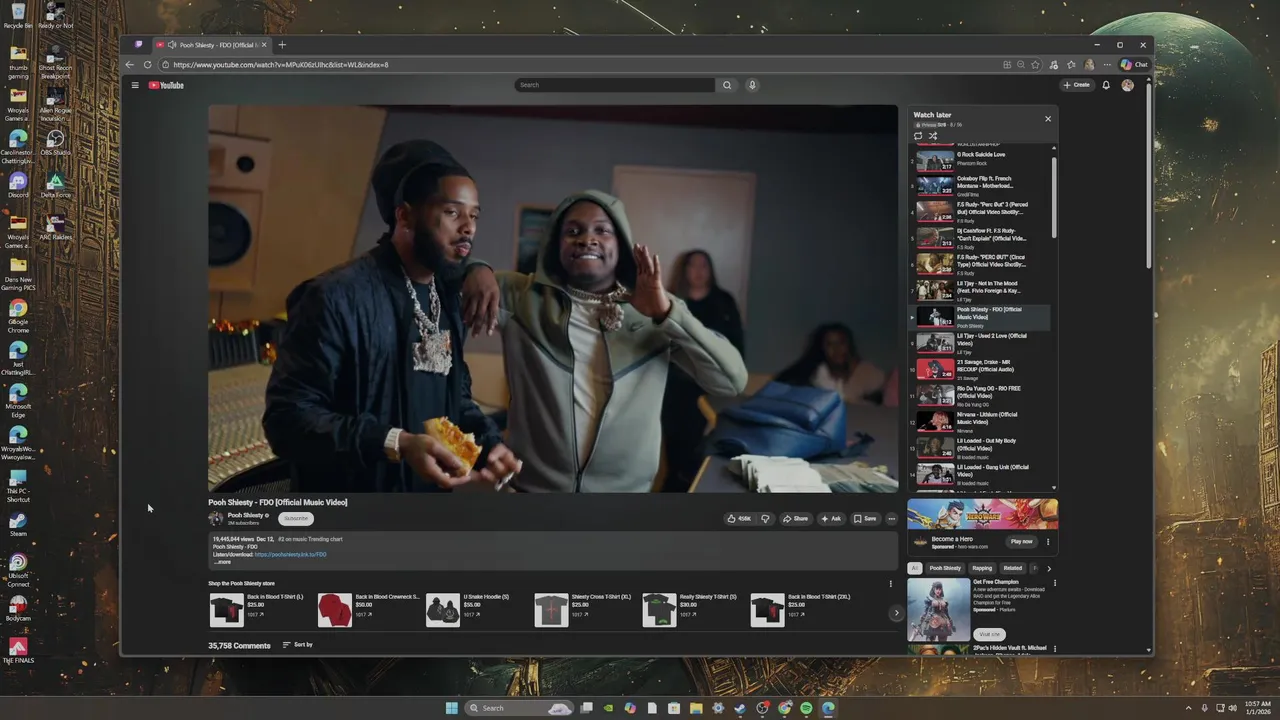Open Become a Hero ad options menu
Screen dimensions: 1280x720
click(1048, 541)
